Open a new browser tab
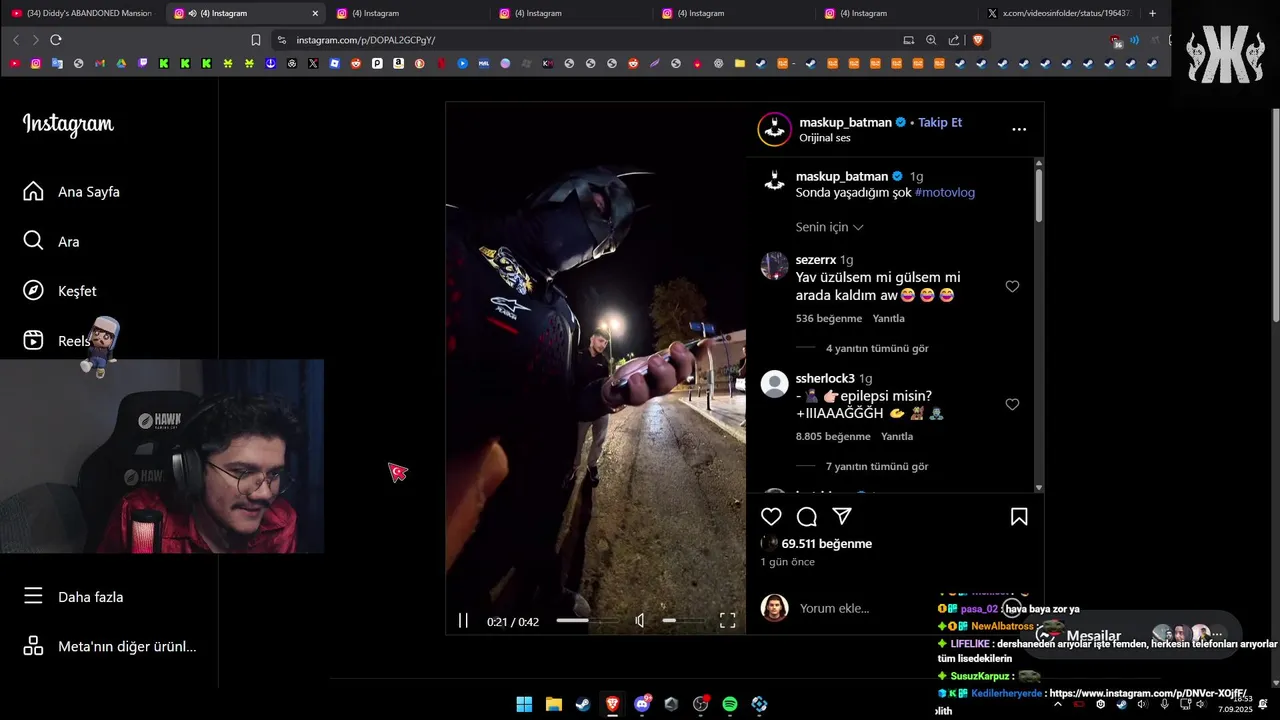This screenshot has height=720, width=1280. (1152, 13)
